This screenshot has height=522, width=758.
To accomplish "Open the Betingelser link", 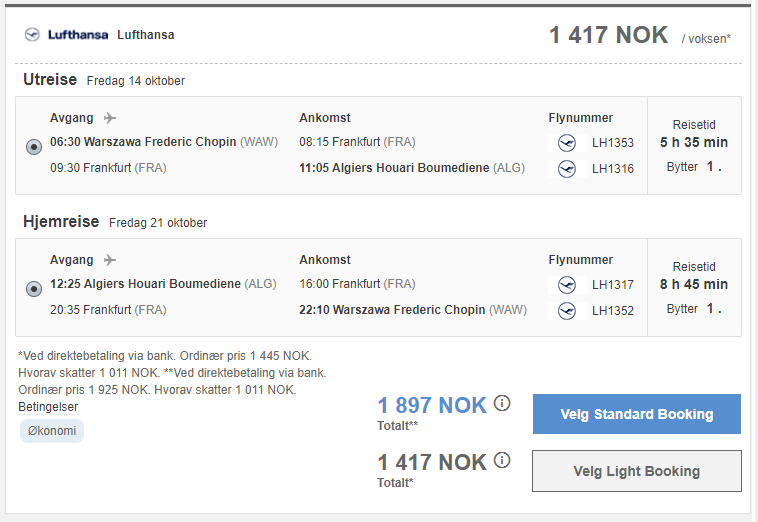I will click(x=48, y=407).
